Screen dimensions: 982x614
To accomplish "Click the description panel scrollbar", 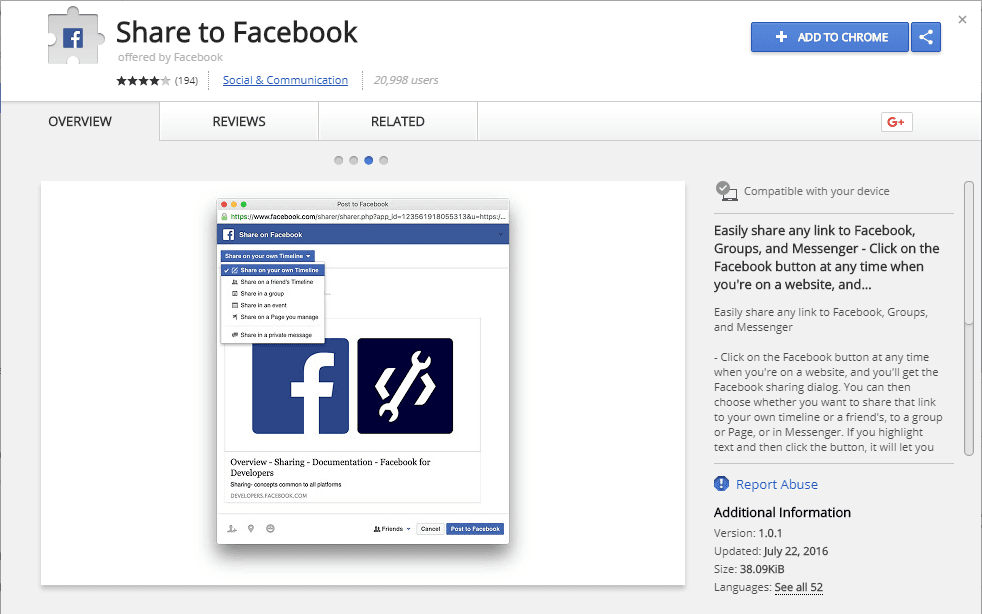I will (969, 318).
